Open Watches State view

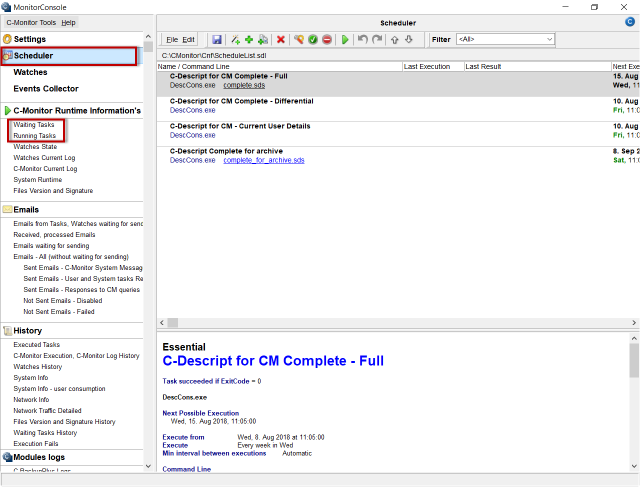(35, 147)
